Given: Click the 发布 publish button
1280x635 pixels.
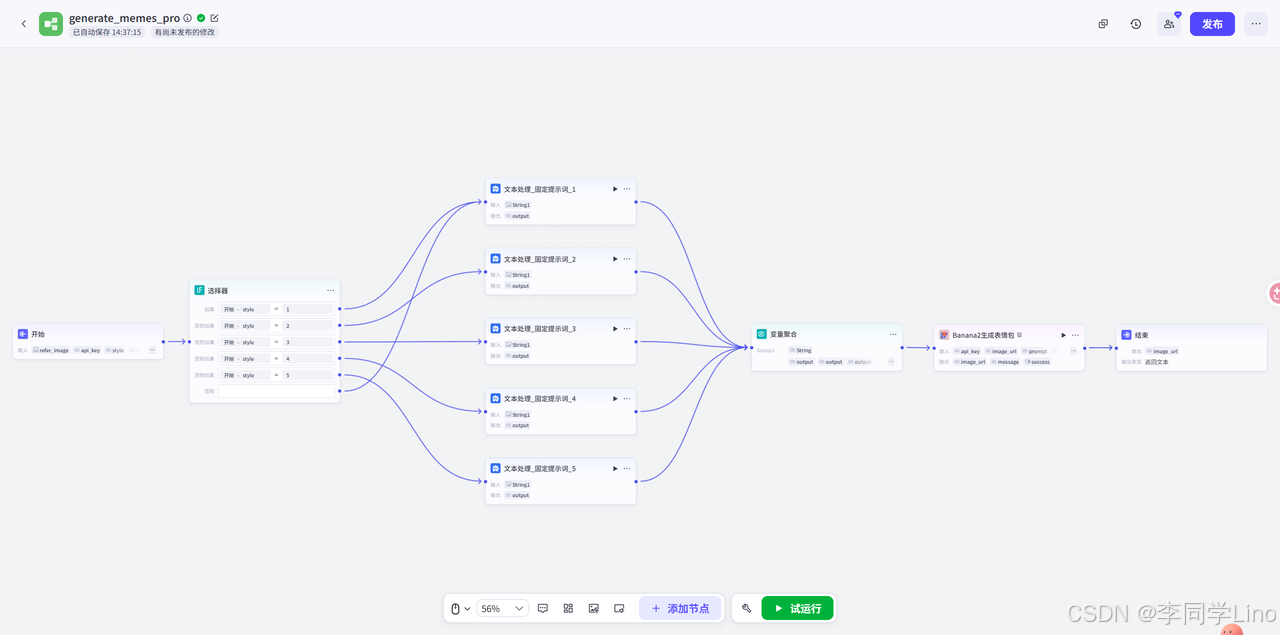Looking at the screenshot, I should tap(1212, 24).
